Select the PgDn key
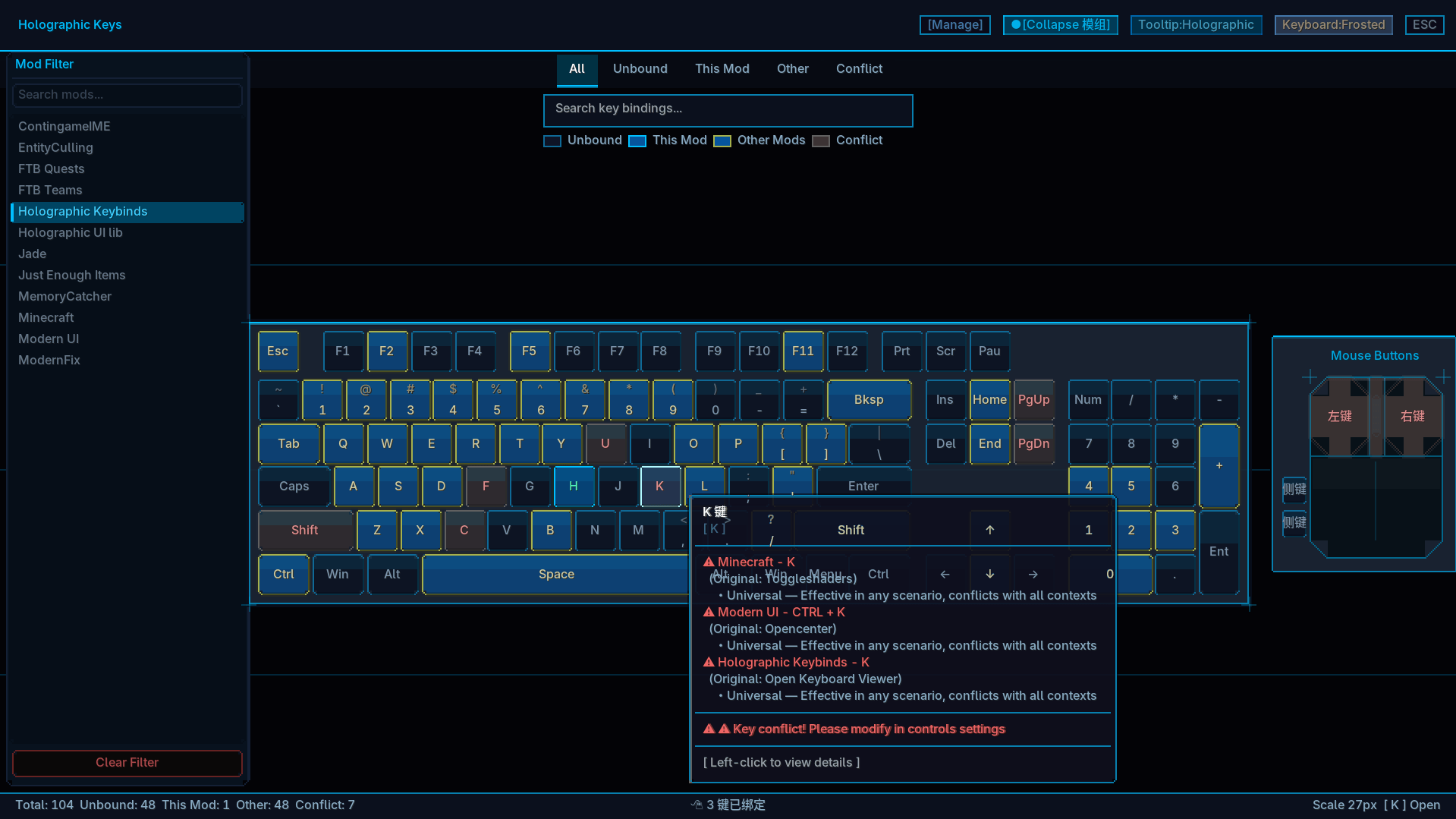The width and height of the screenshot is (1456, 819). click(1033, 444)
